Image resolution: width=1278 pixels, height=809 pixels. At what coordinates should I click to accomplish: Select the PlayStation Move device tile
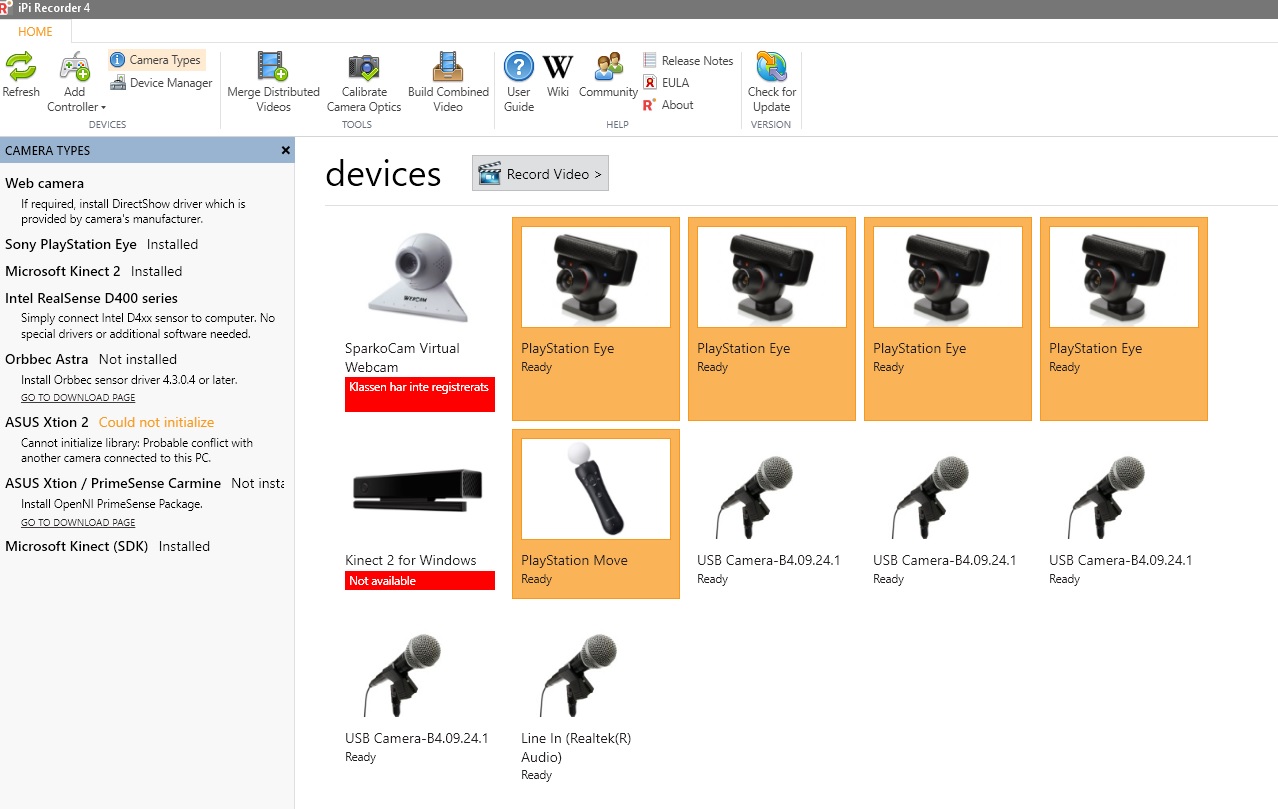596,514
